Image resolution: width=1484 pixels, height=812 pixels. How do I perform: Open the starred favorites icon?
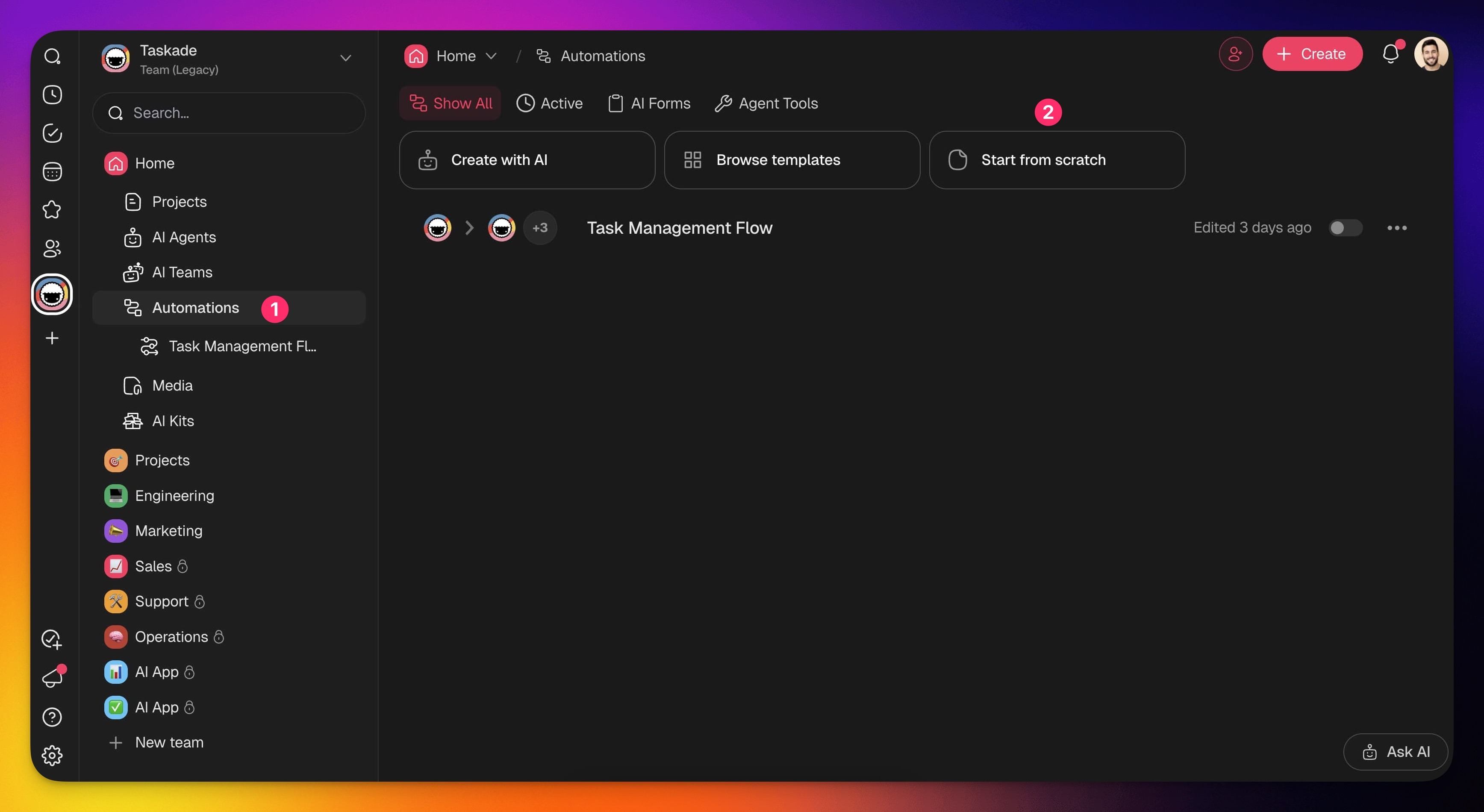click(x=53, y=209)
